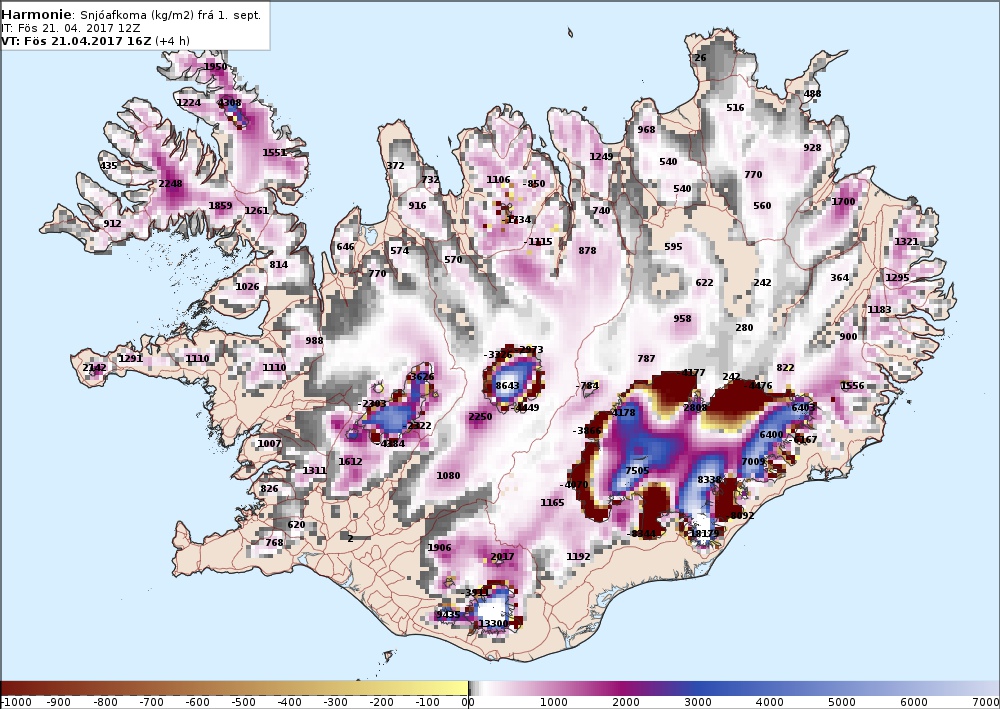Click the 1192 map value
This screenshot has height=709, width=1000.
click(578, 557)
